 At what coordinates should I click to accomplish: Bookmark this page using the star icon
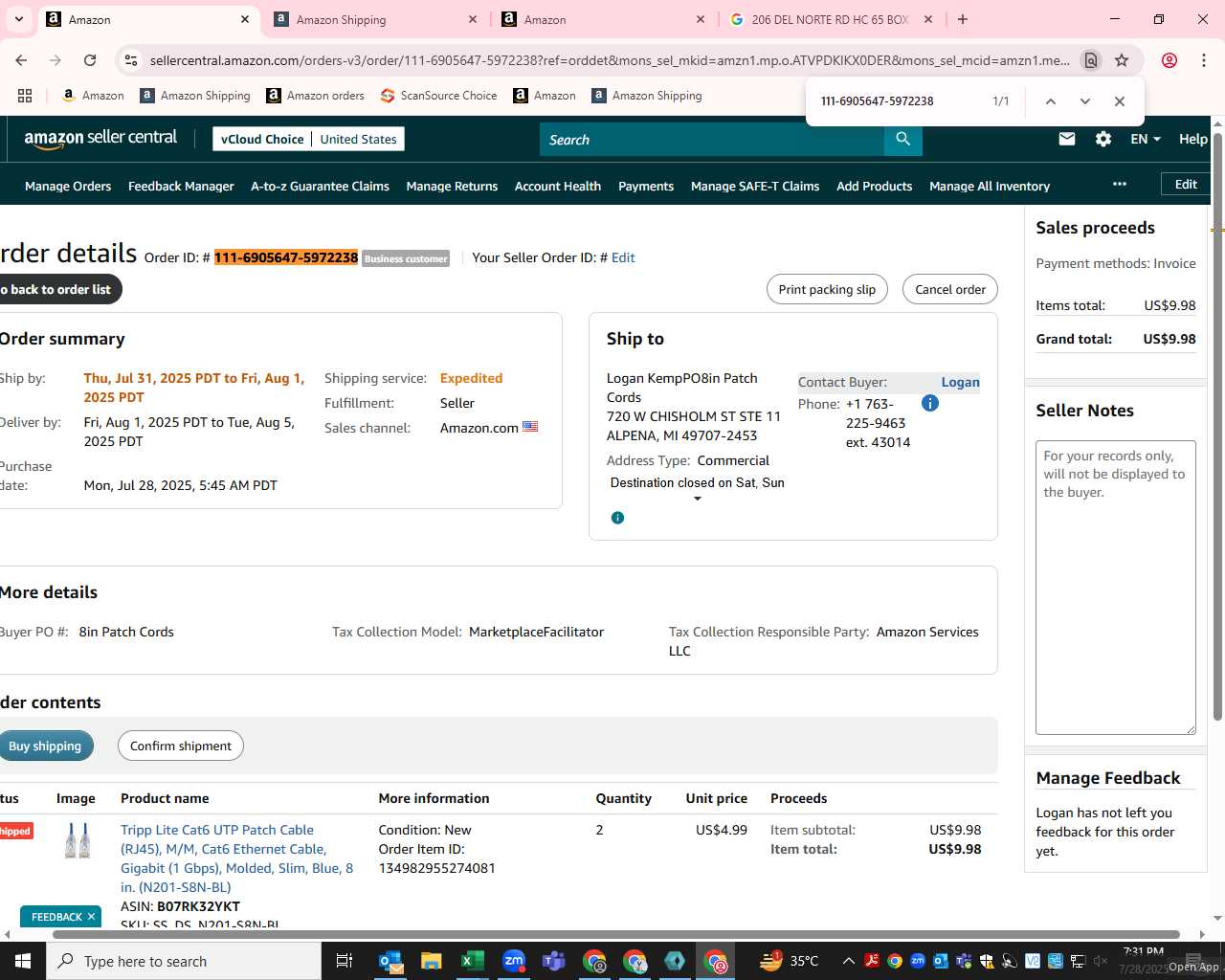tap(1122, 60)
